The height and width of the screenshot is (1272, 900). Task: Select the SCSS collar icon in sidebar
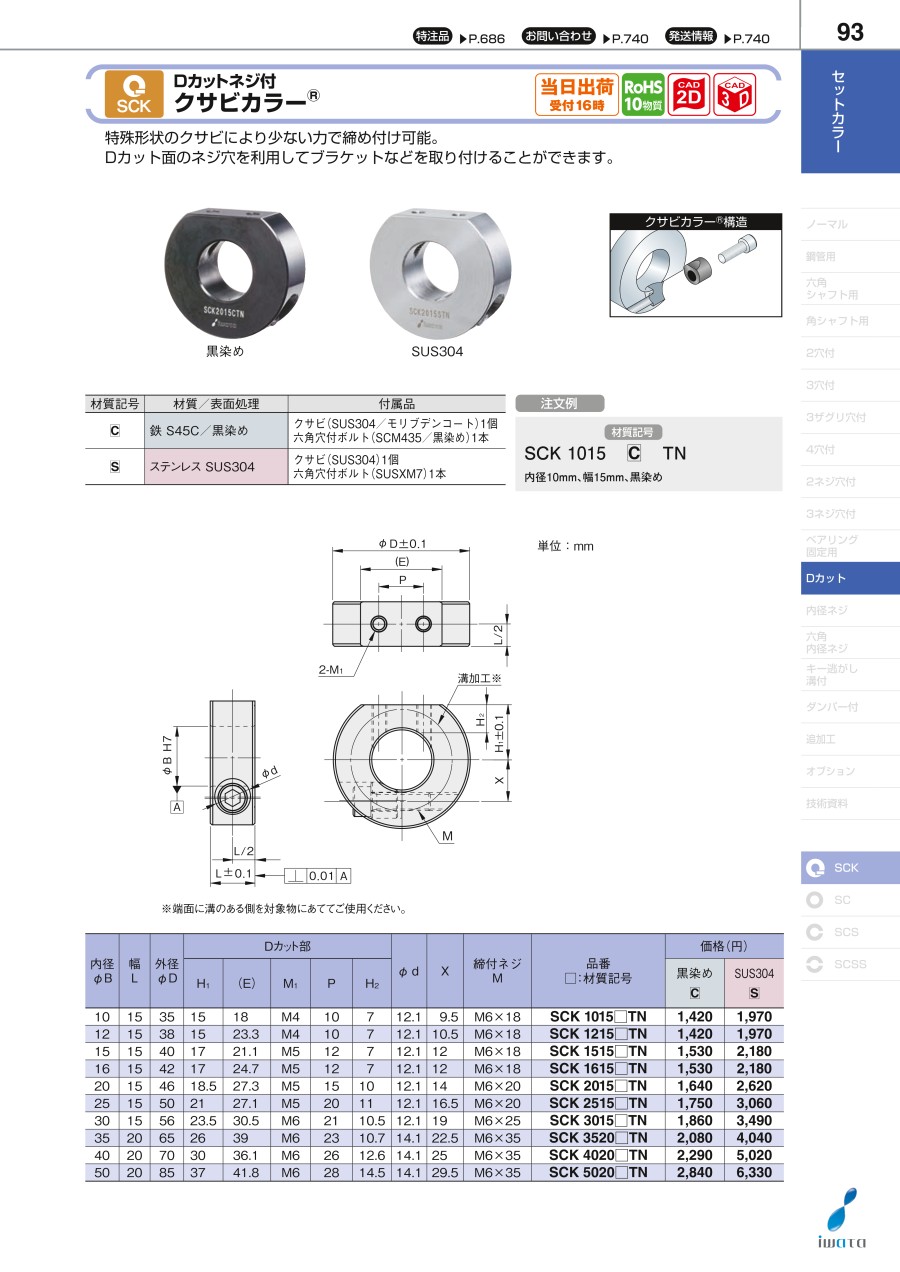815,964
